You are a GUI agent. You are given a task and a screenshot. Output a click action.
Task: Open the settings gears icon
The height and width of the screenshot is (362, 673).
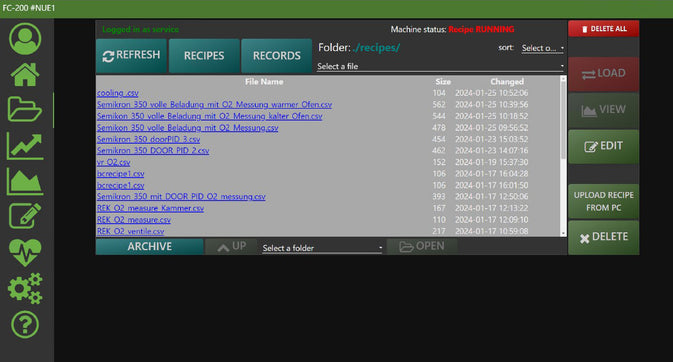click(x=25, y=288)
